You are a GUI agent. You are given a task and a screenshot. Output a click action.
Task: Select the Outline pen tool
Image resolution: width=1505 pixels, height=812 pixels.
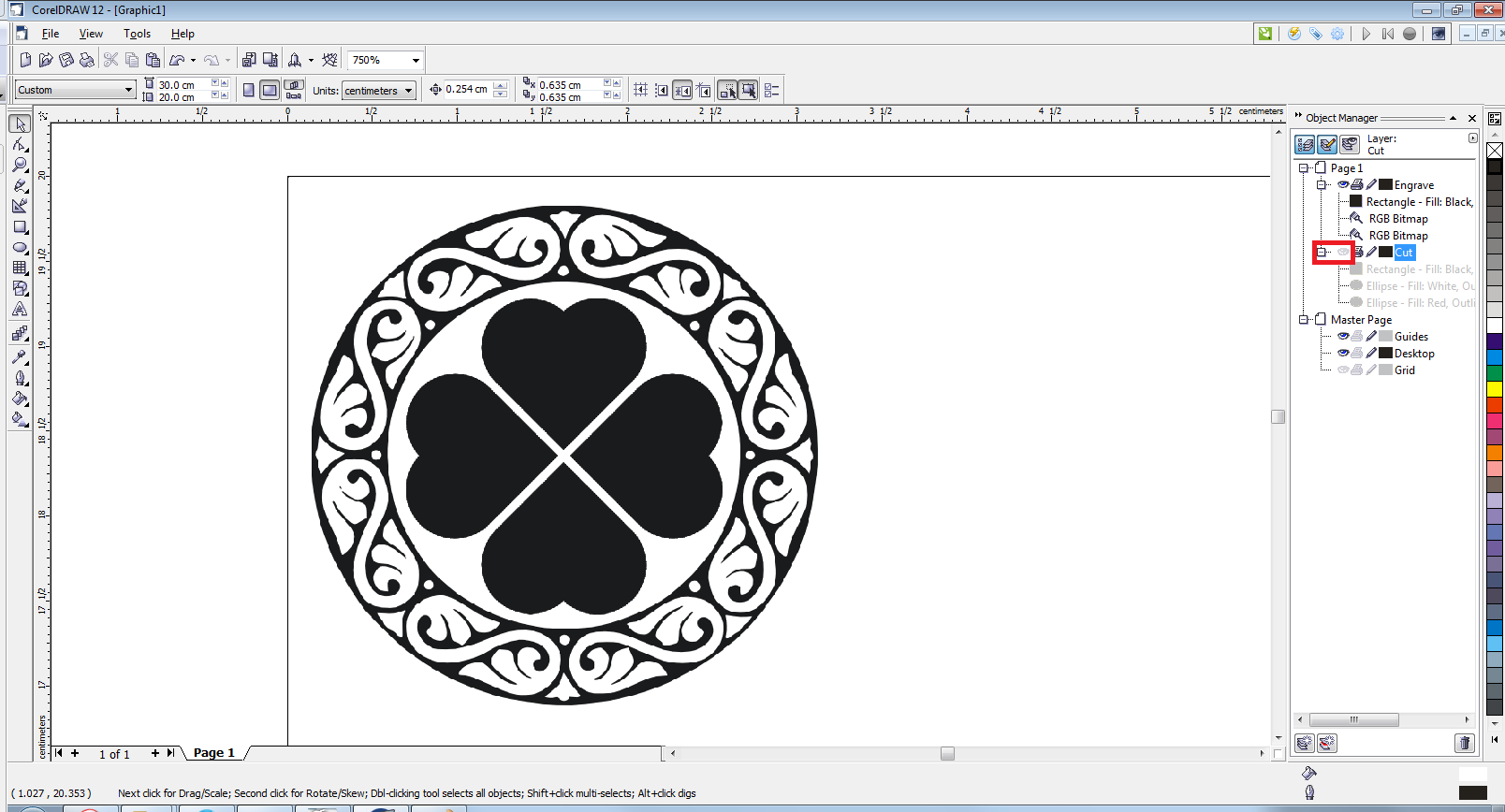(x=20, y=378)
